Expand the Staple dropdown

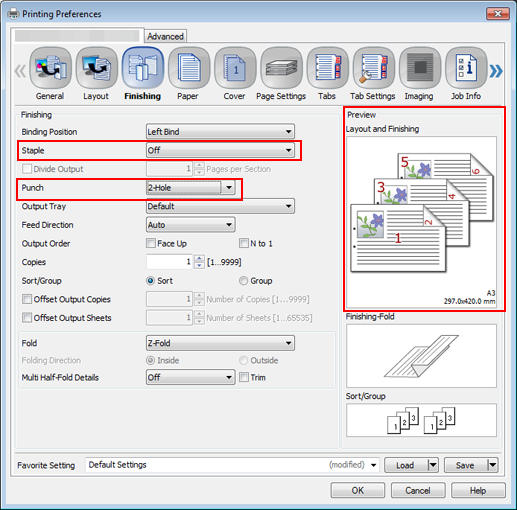pos(220,150)
